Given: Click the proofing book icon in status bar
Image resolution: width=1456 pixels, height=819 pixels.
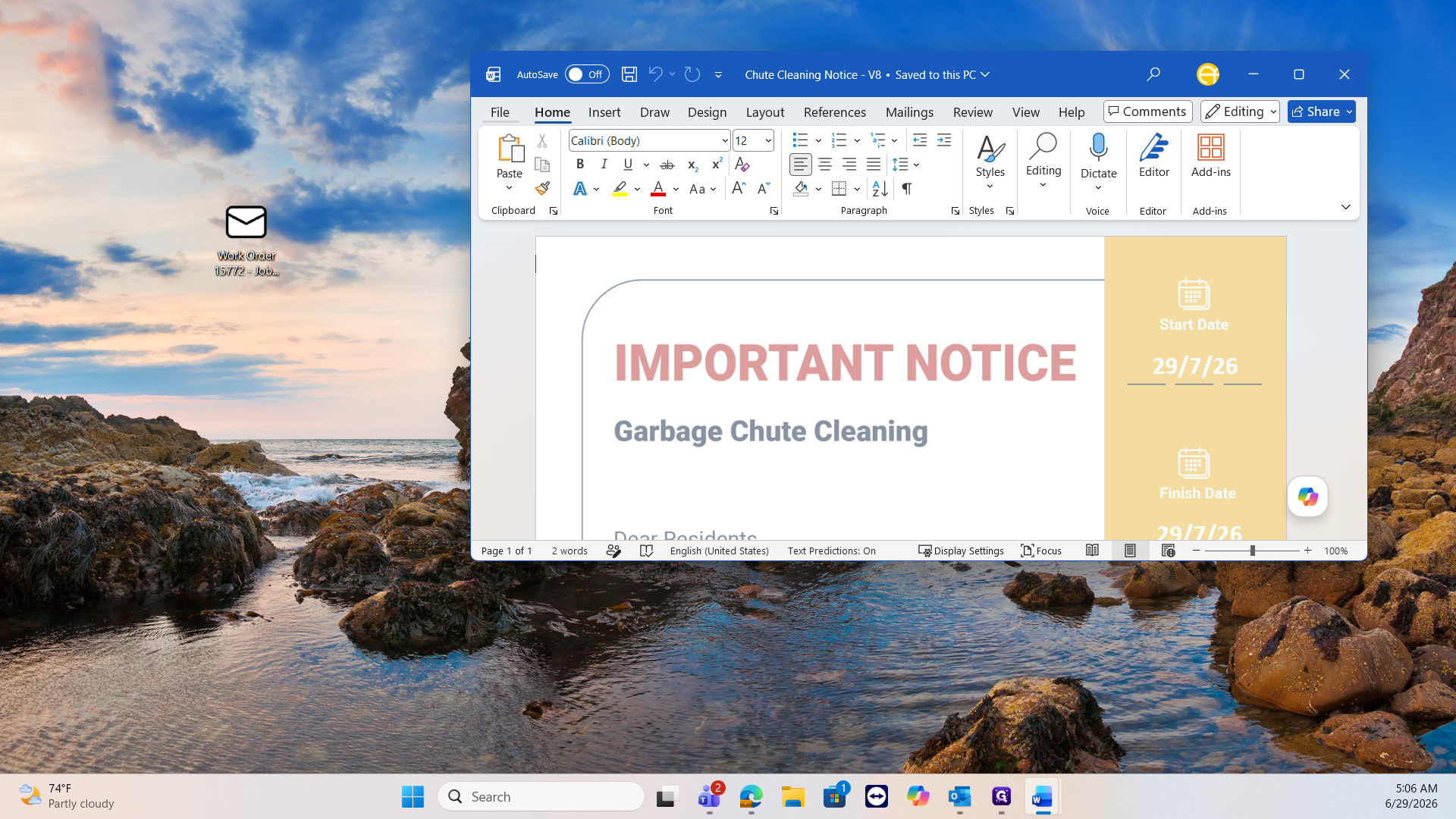Looking at the screenshot, I should (x=646, y=551).
